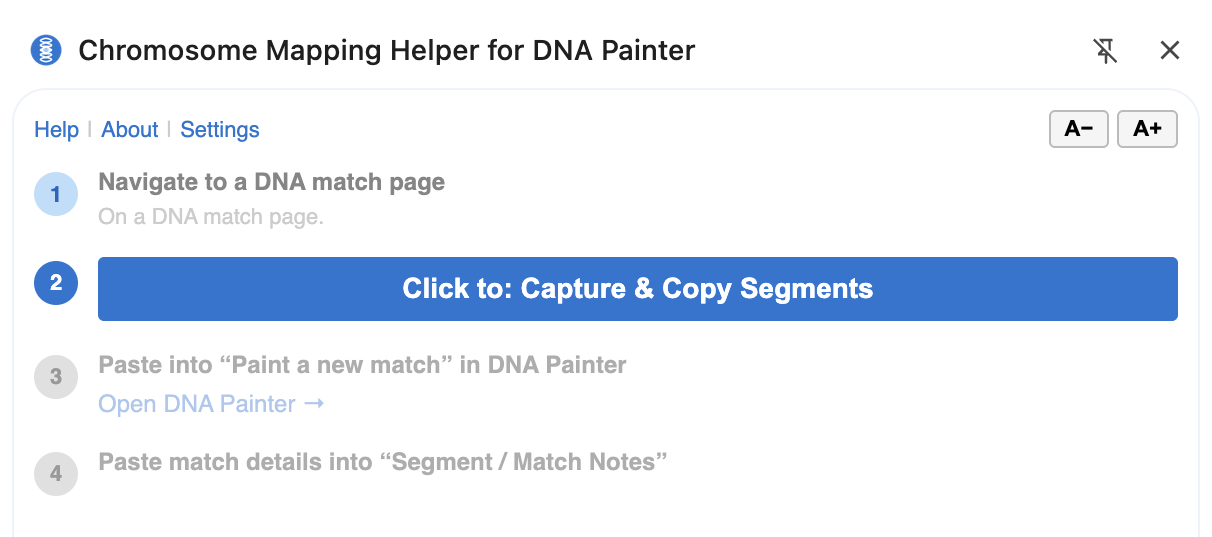Increase font size with A+ button
Viewport: 1212px width, 537px height.
(x=1146, y=129)
